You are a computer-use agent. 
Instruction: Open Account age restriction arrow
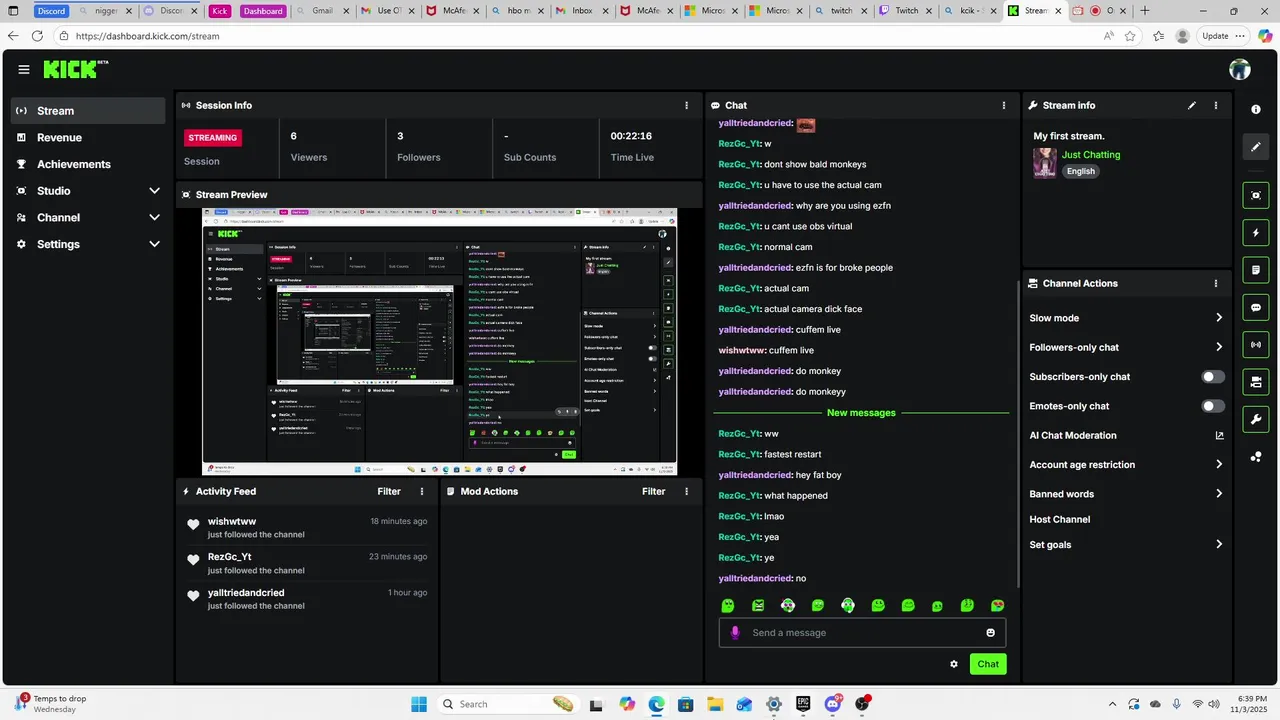coord(1219,464)
